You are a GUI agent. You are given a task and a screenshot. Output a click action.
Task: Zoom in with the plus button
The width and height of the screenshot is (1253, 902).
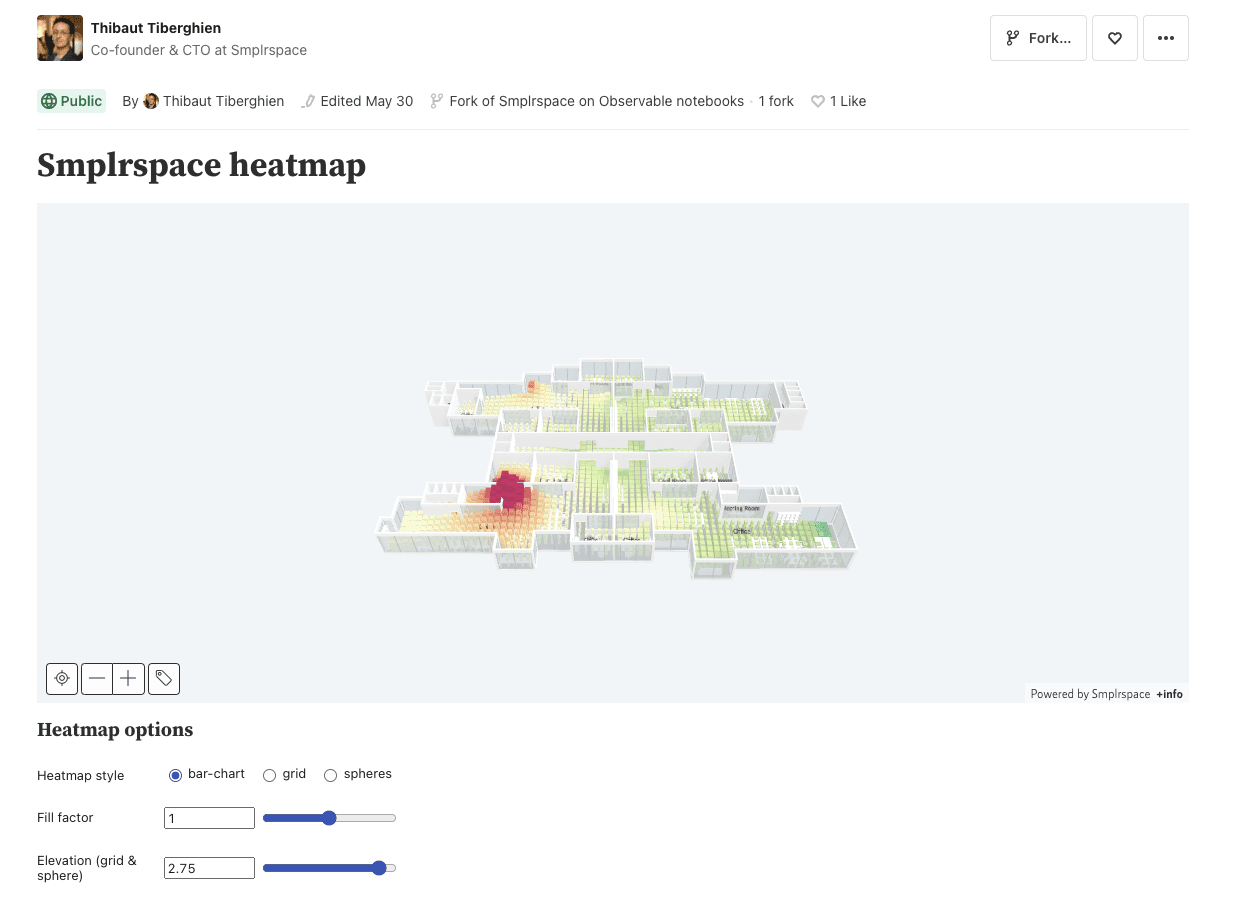(129, 678)
